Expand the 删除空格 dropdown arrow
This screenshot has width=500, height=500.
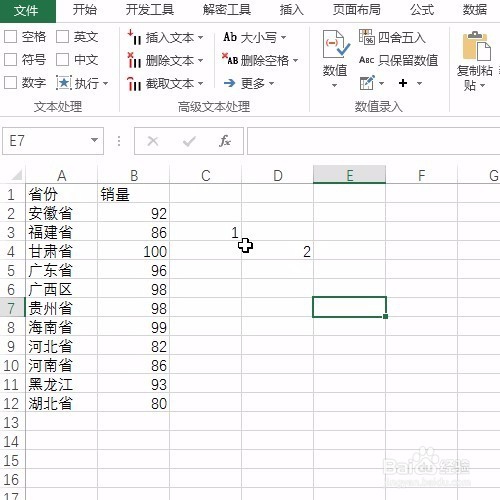(295, 60)
